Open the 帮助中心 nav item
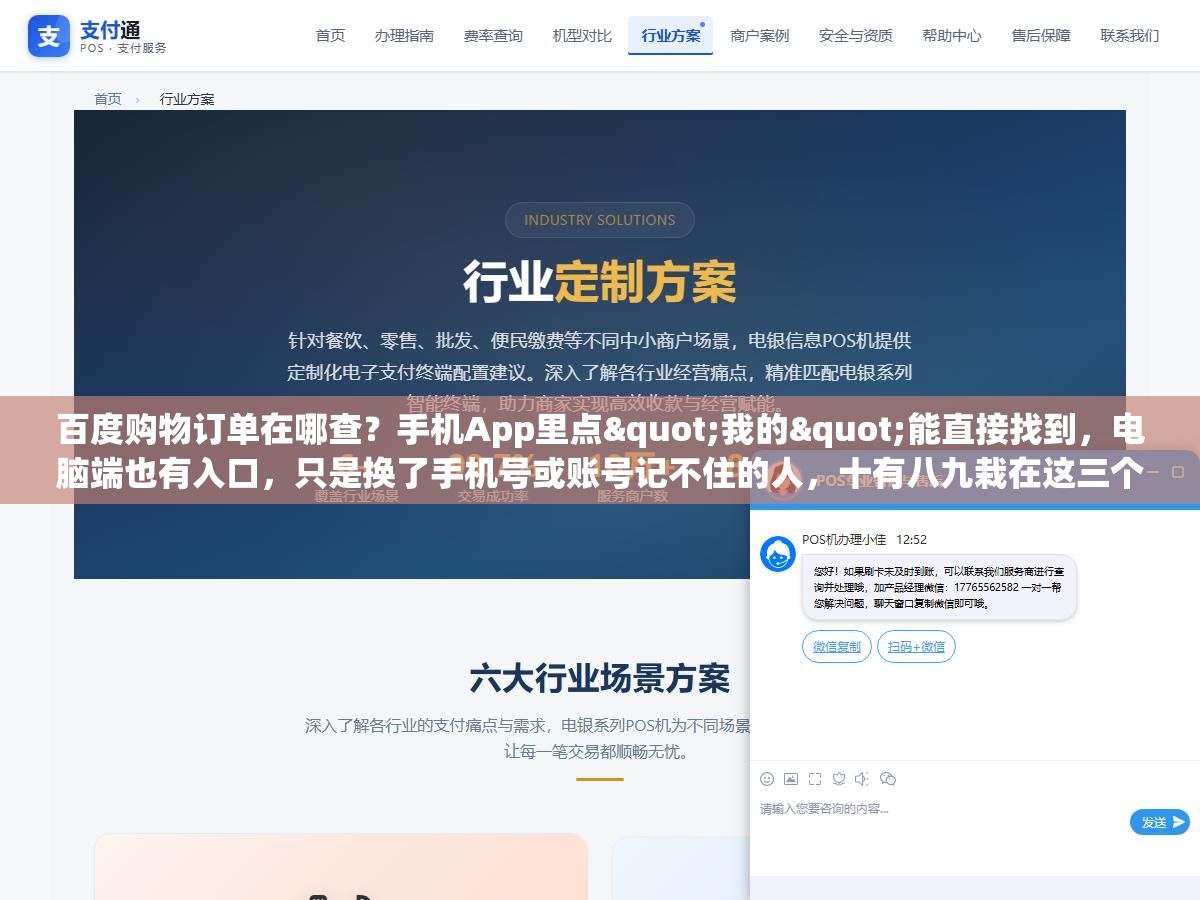 (952, 36)
